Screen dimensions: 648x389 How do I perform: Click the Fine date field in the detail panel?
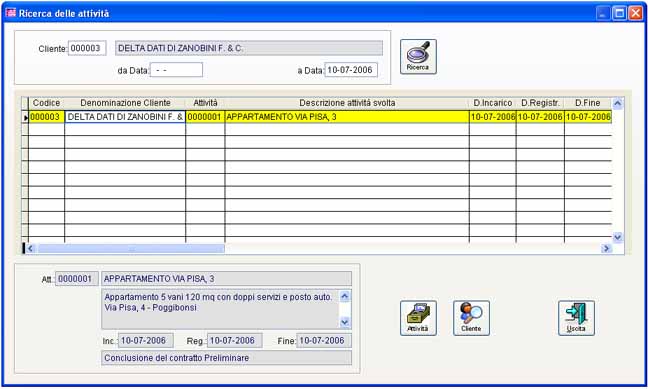324,341
